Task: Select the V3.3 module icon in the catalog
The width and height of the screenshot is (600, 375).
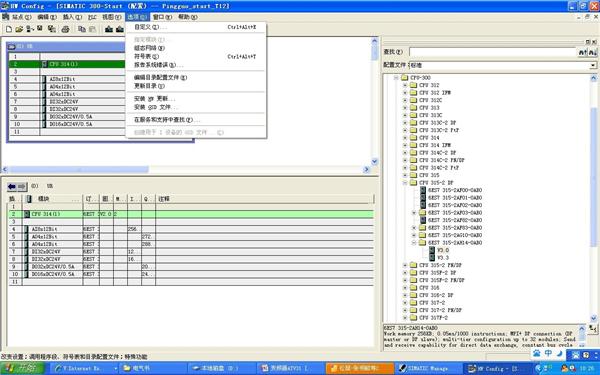Action: [432, 258]
